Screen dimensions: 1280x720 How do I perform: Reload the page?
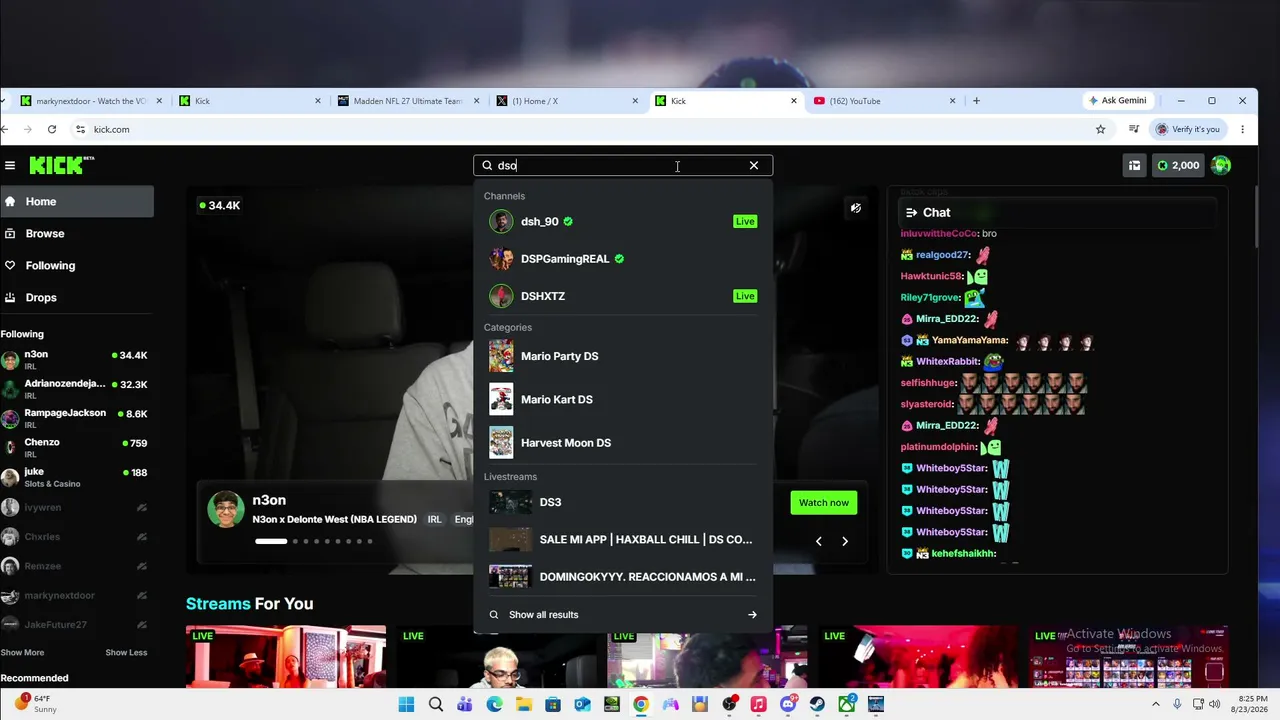click(x=52, y=129)
